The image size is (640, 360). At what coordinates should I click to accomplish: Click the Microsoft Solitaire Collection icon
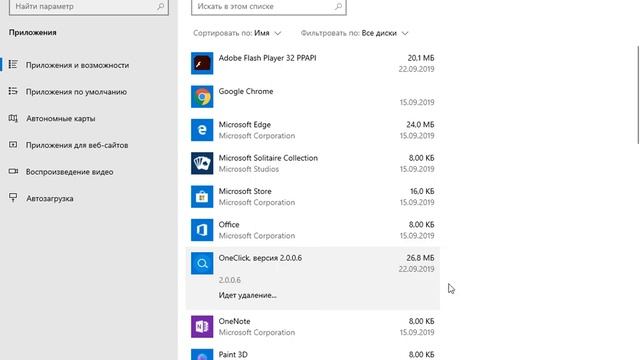tap(202, 163)
